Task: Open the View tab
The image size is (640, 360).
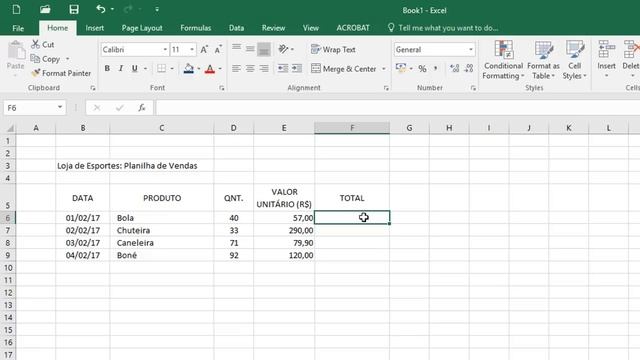Action: (311, 28)
